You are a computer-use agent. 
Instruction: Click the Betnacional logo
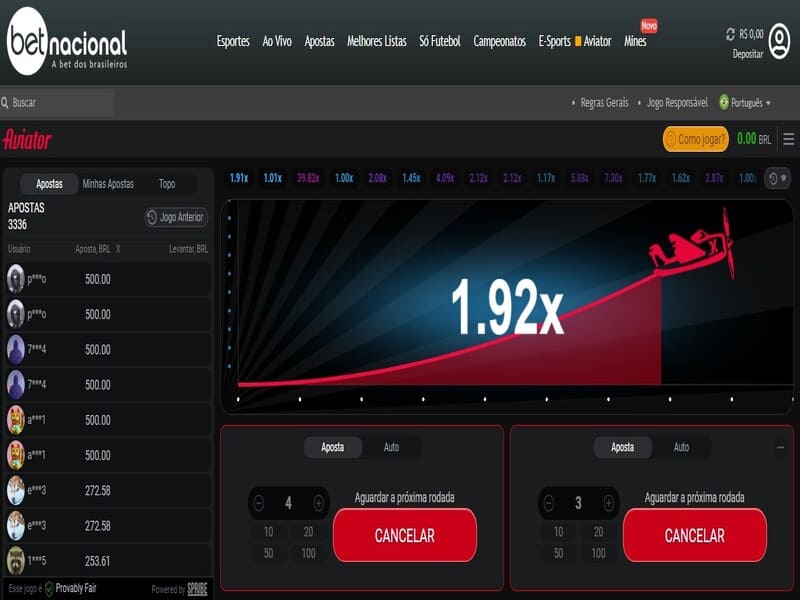coord(67,42)
